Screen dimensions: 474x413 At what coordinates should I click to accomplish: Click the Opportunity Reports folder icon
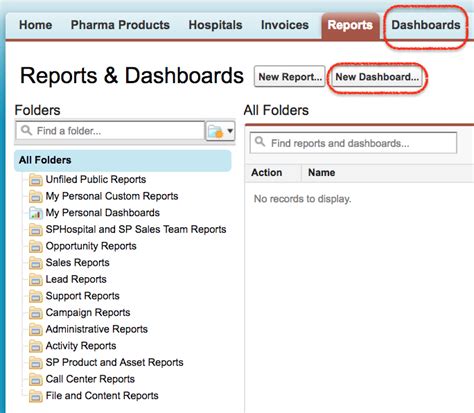point(36,246)
